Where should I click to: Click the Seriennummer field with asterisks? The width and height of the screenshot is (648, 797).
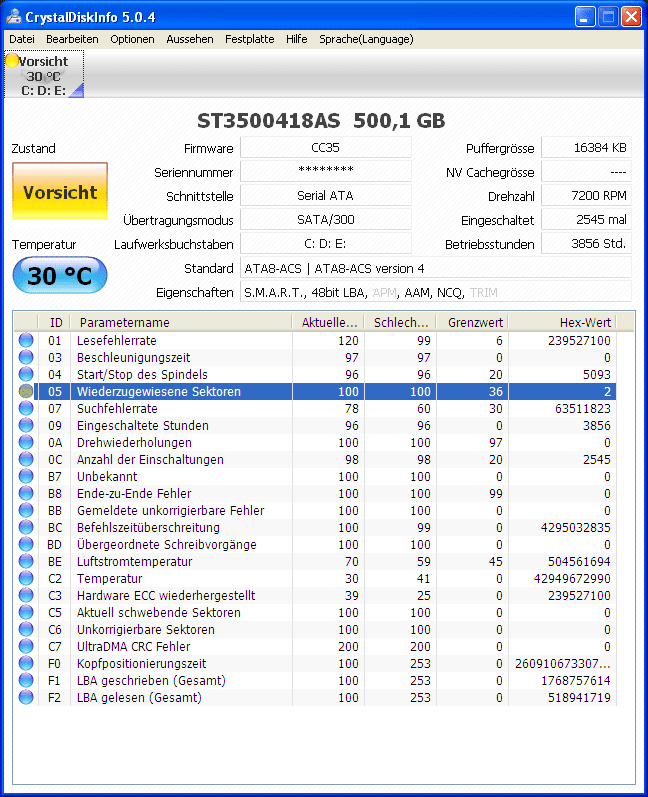click(325, 171)
